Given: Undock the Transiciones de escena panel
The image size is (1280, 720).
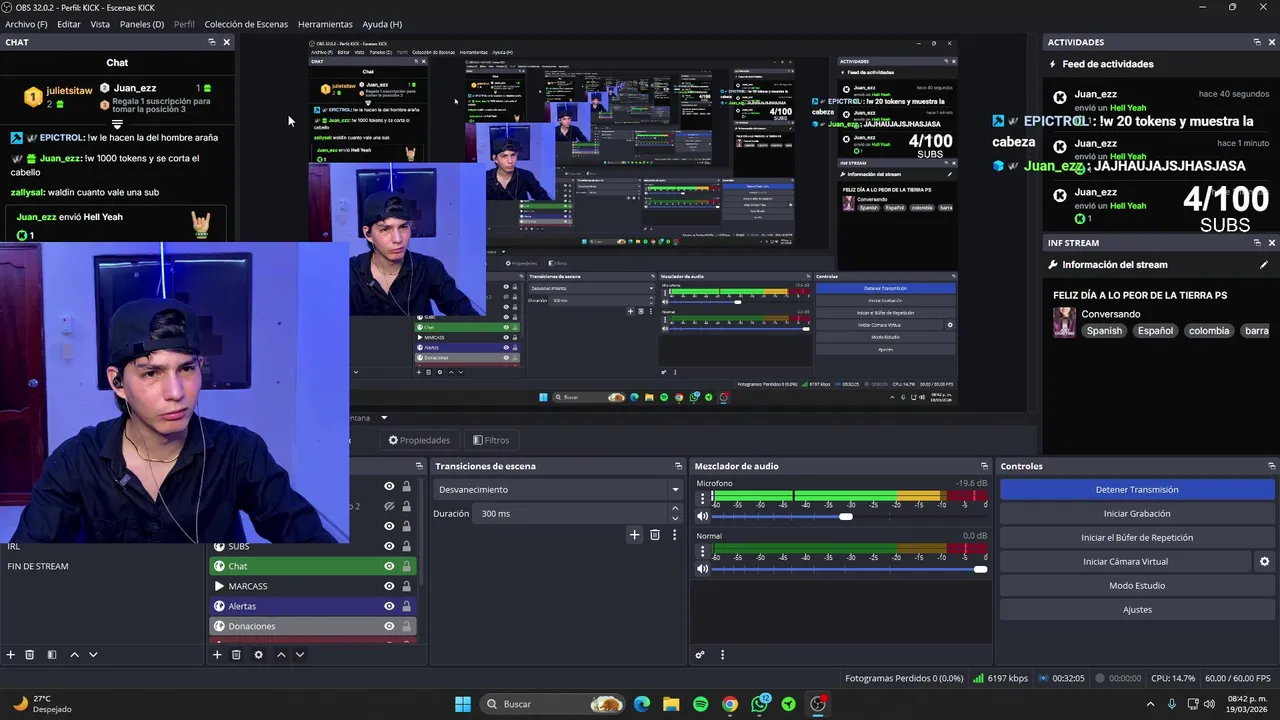Looking at the screenshot, I should (679, 466).
